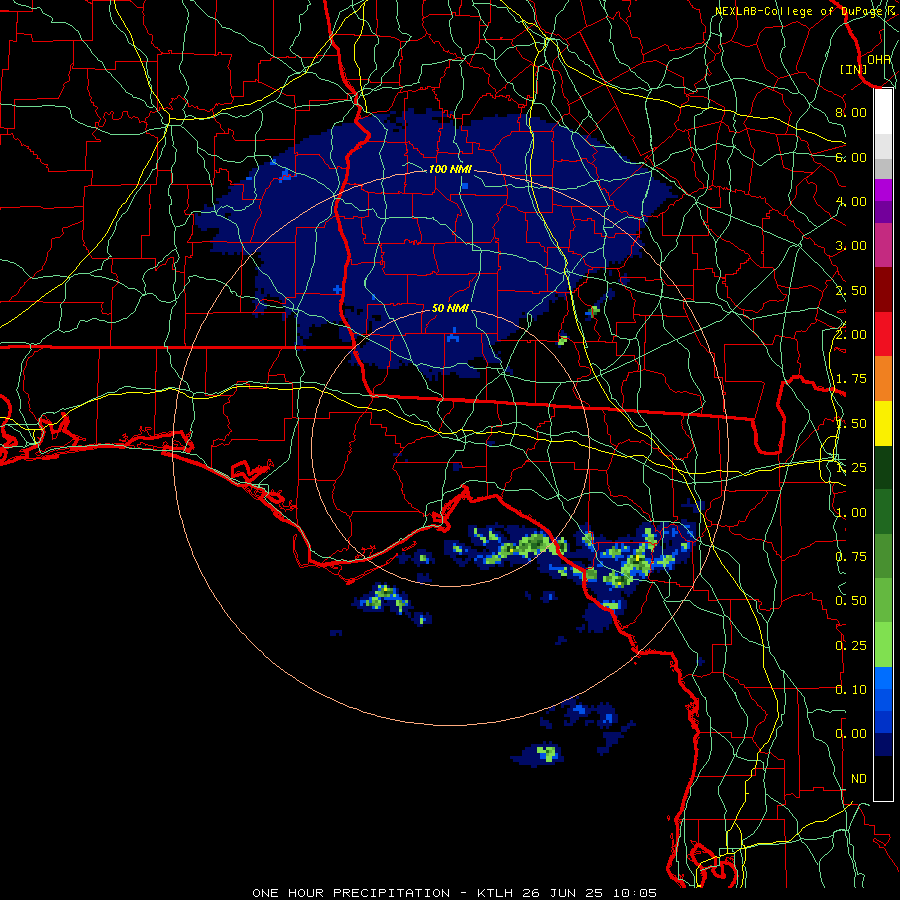Screen dimensions: 900x900
Task: Click the ONE HOUR PRECIPITATION title text
Action: [x=351, y=893]
